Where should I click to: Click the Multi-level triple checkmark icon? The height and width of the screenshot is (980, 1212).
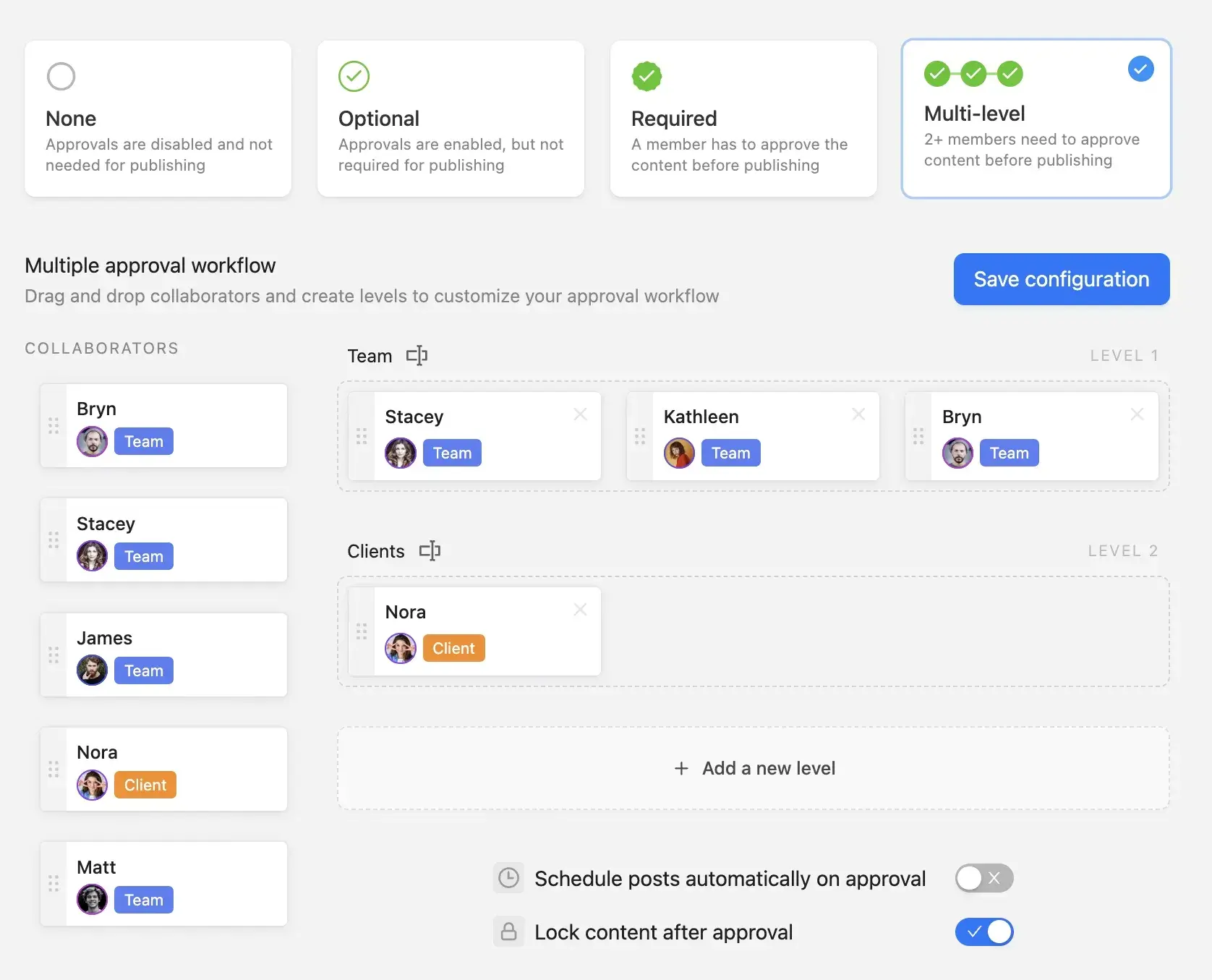pos(973,74)
